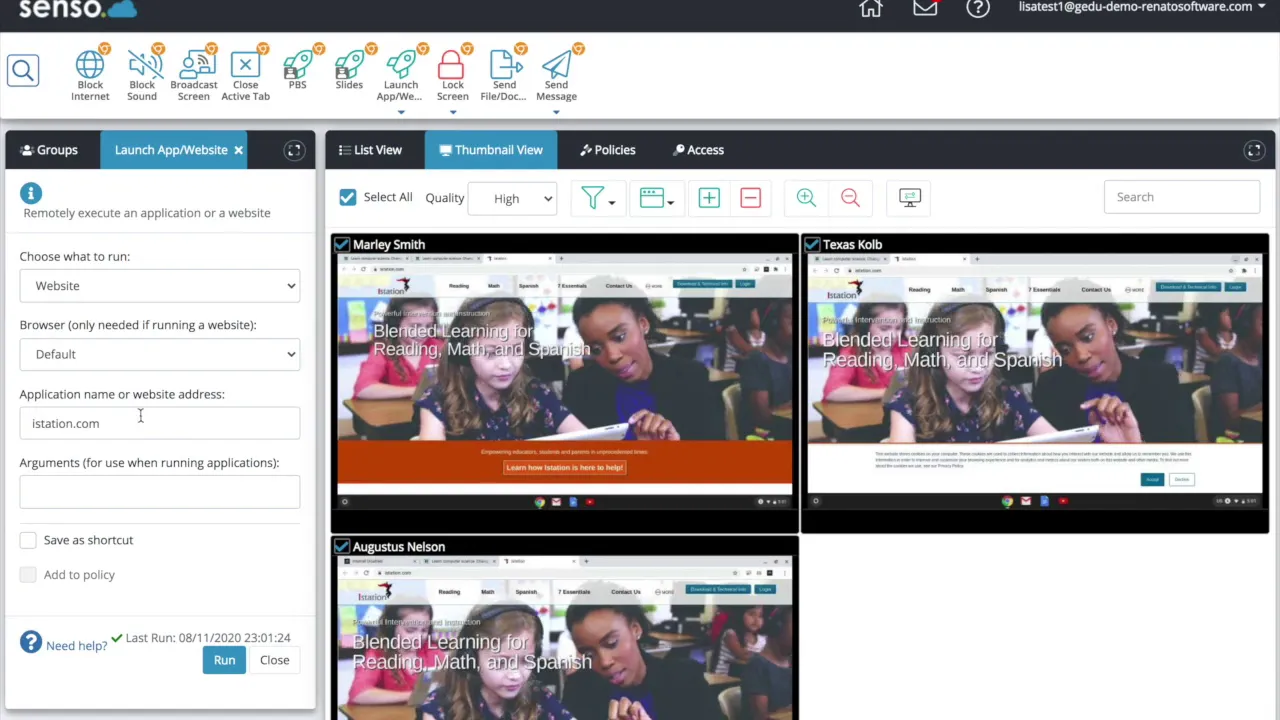Expand the Launch App/Website toolbar arrow
The width and height of the screenshot is (1280, 720).
[x=401, y=112]
